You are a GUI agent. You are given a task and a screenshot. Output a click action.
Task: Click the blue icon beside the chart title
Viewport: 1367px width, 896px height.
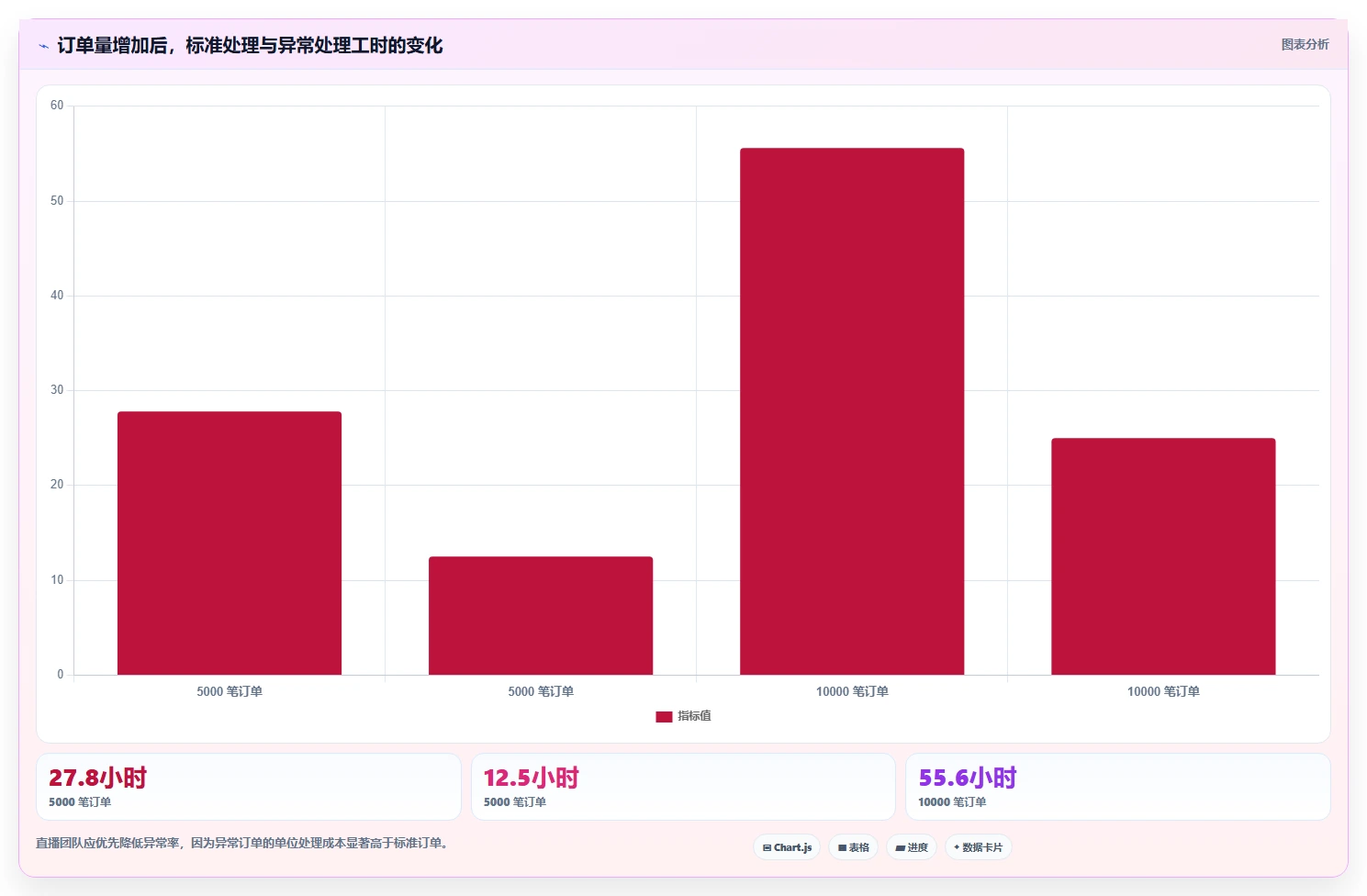pyautogui.click(x=43, y=46)
